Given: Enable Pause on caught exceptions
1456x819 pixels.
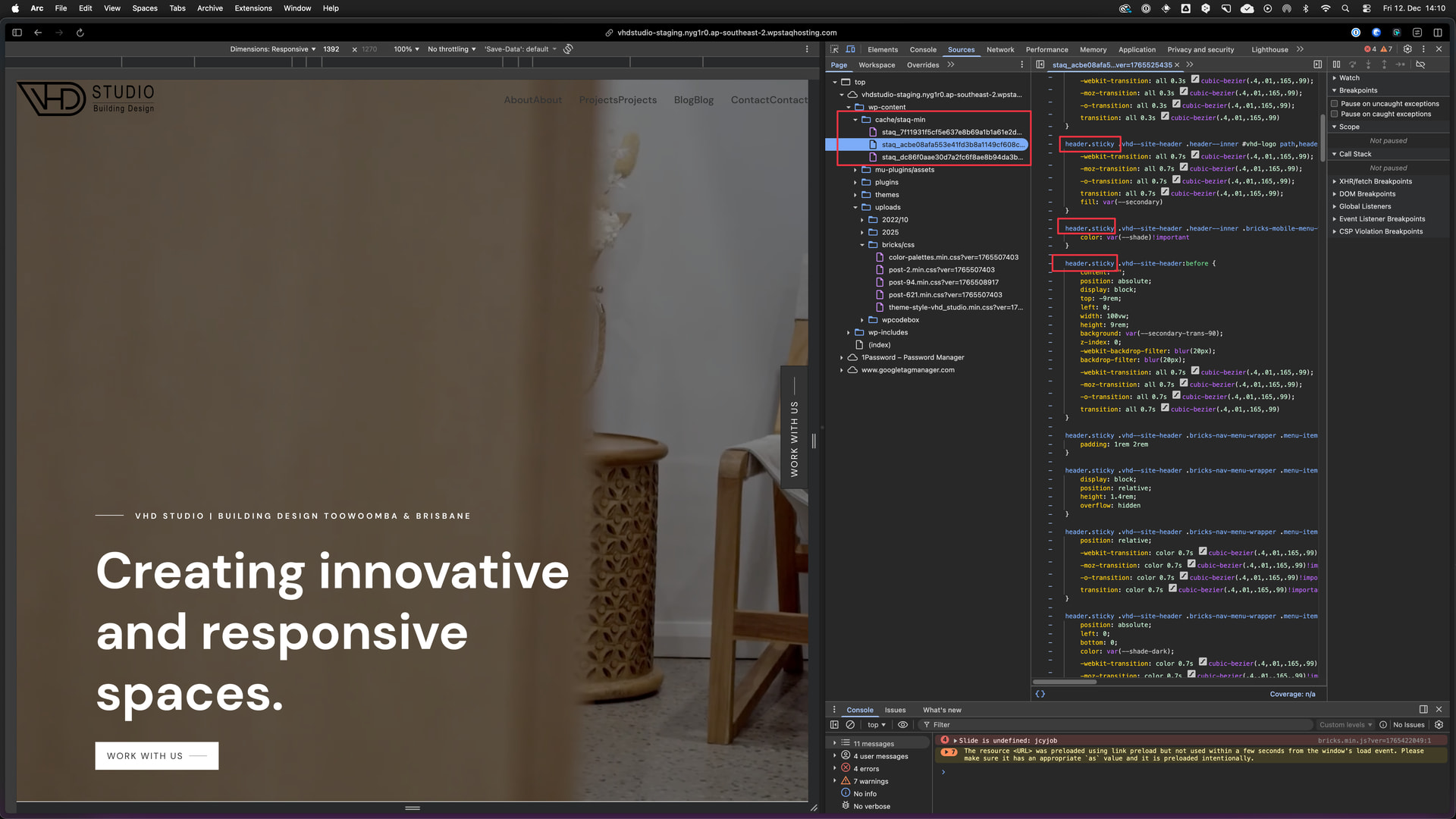Looking at the screenshot, I should point(1335,115).
